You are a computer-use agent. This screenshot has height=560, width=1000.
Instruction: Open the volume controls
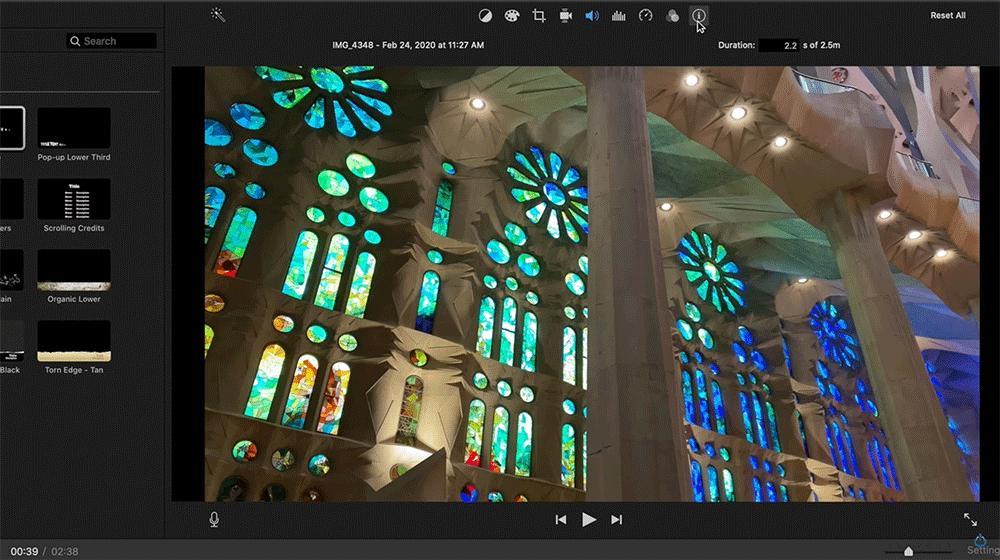point(592,16)
